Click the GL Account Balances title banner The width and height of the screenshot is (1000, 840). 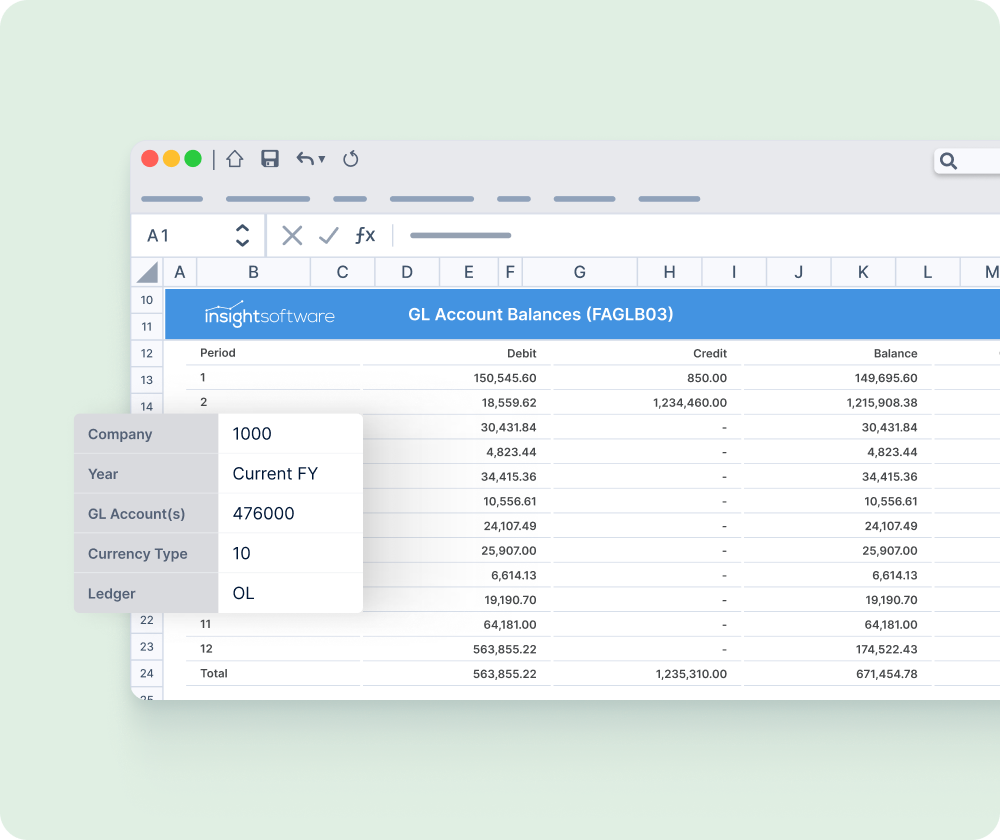click(x=540, y=313)
